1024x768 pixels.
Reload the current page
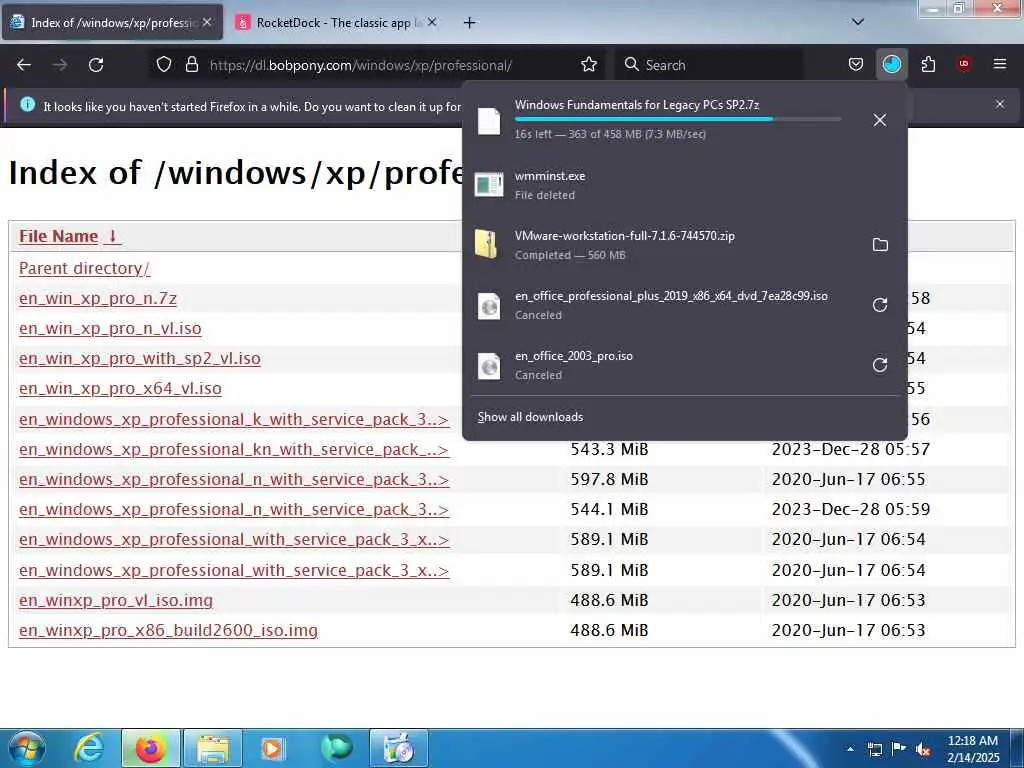pyautogui.click(x=96, y=65)
